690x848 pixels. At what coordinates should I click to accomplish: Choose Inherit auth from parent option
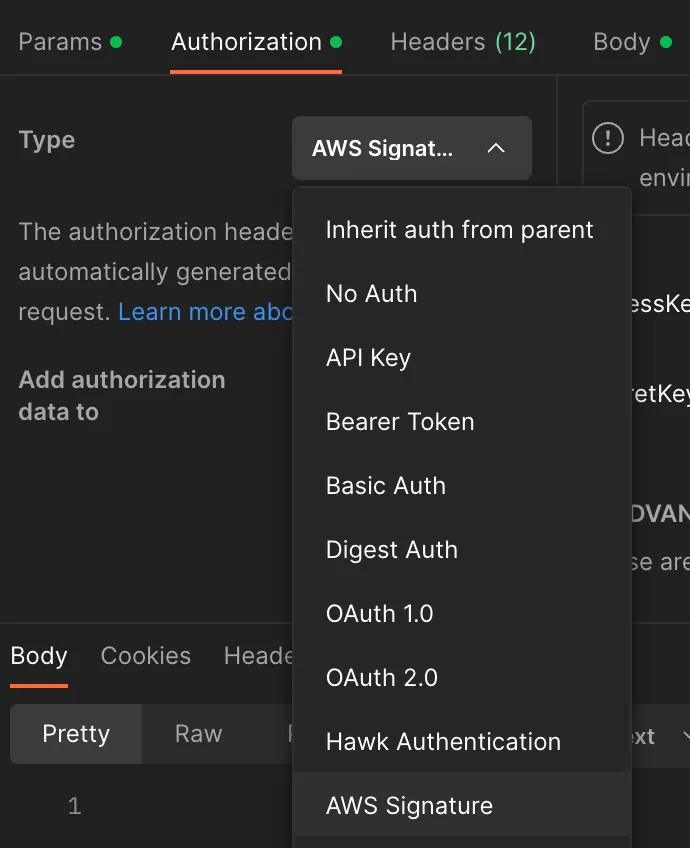pyautogui.click(x=460, y=230)
